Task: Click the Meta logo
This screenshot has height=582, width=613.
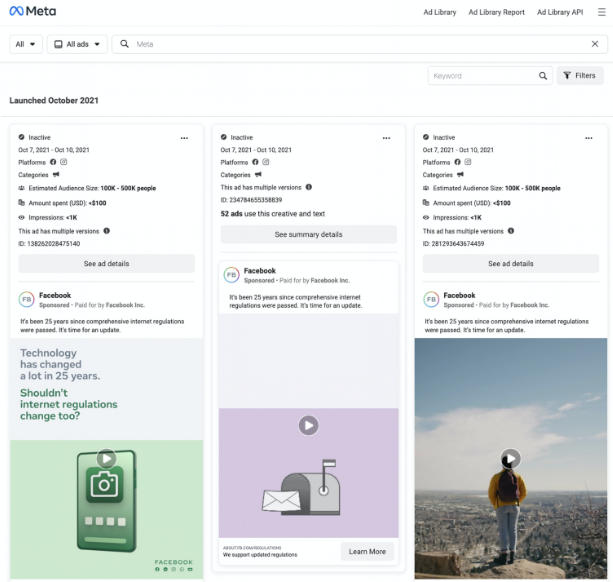Action: click(32, 11)
